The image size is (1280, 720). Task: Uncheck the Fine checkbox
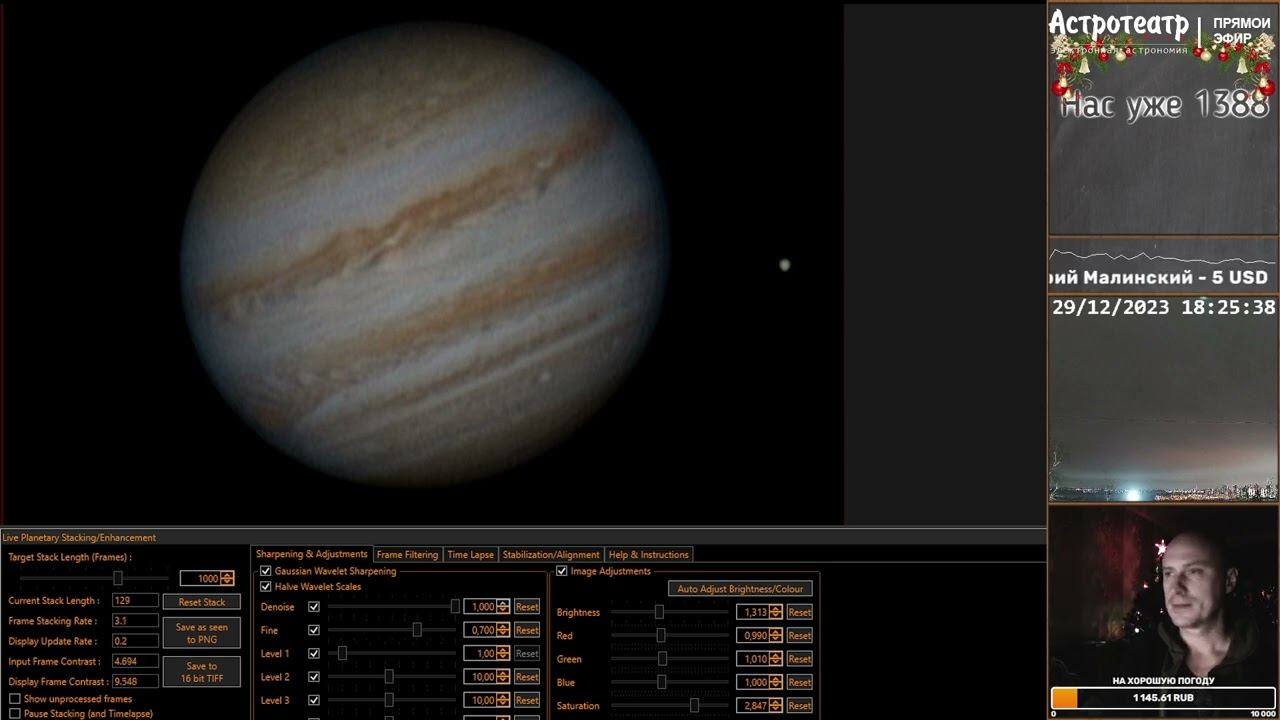coord(314,630)
